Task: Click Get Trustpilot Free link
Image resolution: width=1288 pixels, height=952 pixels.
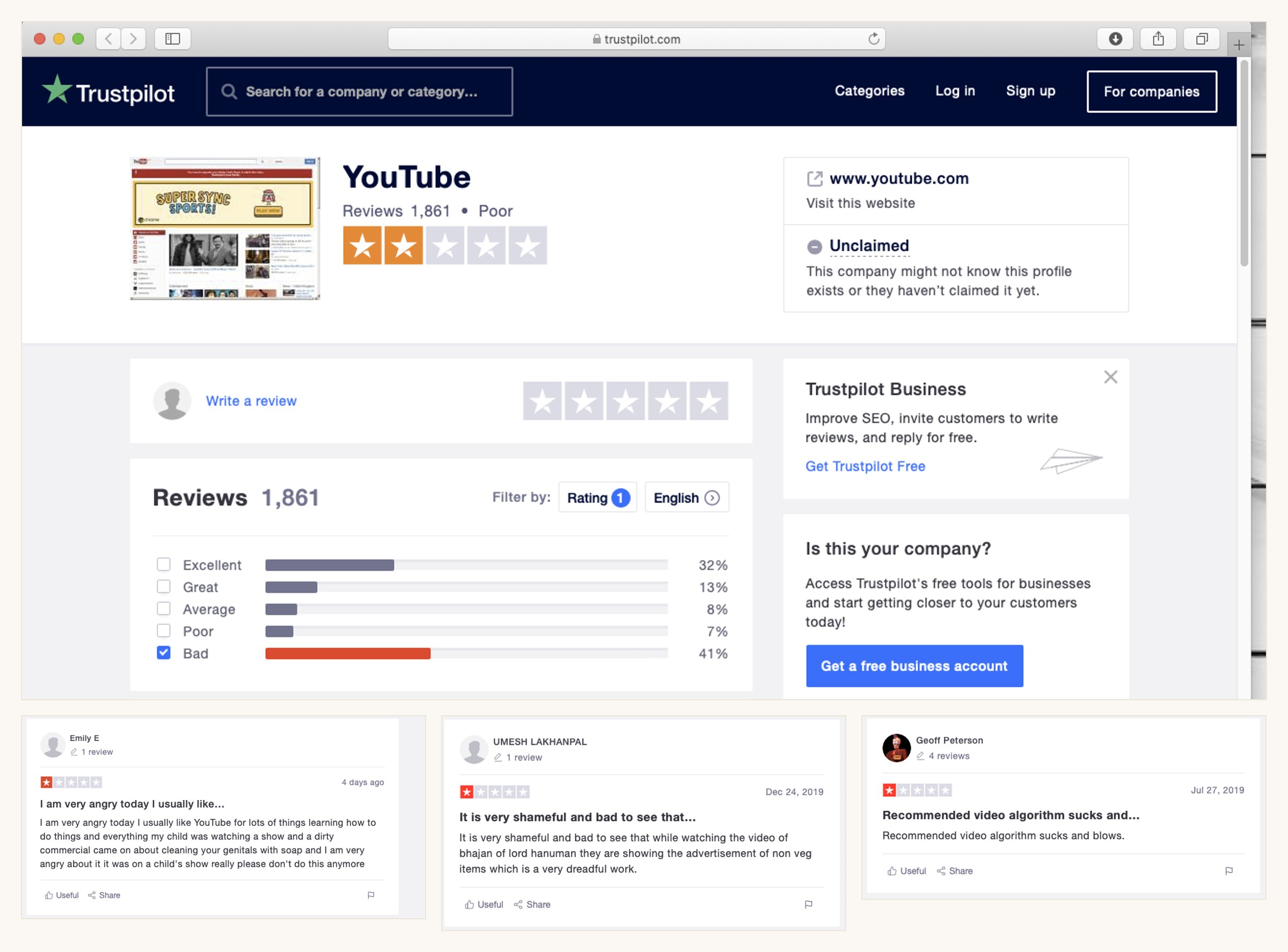Action: coord(865,466)
